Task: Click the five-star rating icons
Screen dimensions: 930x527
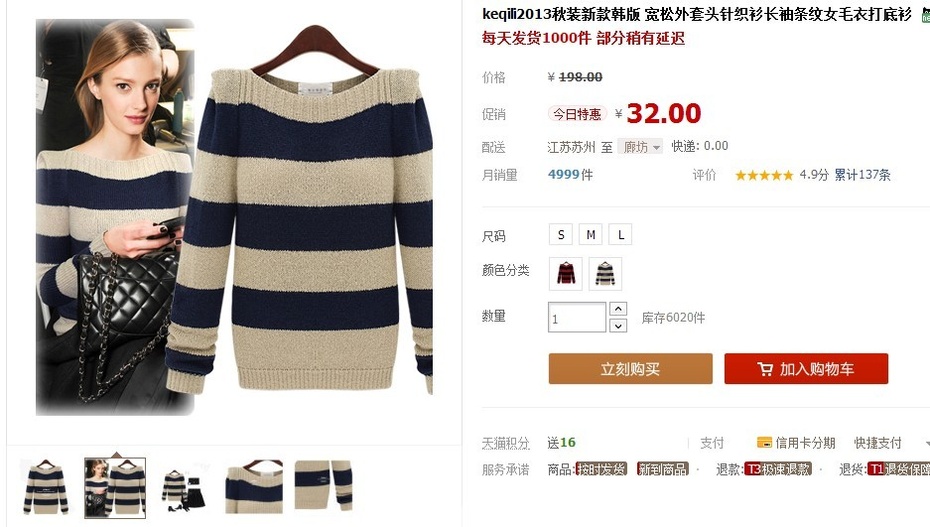Action: click(x=764, y=175)
